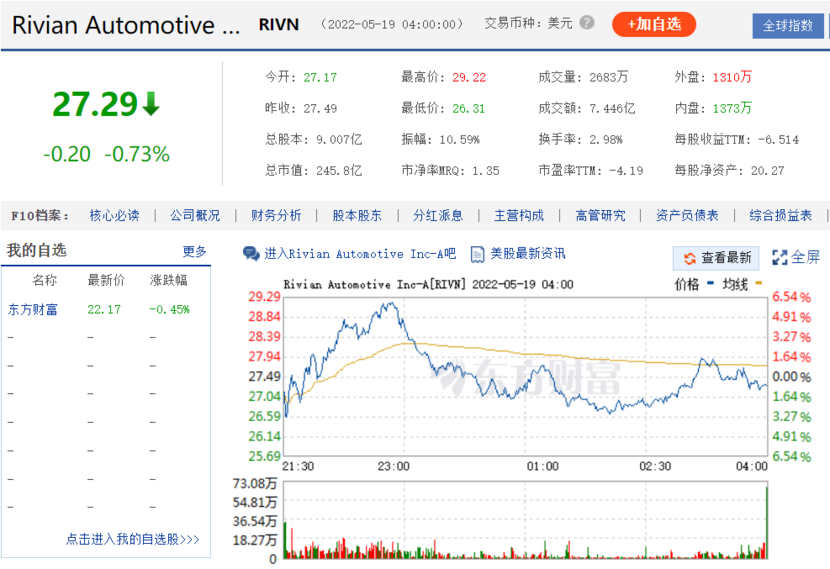Viewport: 830px width, 569px height.
Task: Click the tall green closing volume bar
Action: [766, 522]
